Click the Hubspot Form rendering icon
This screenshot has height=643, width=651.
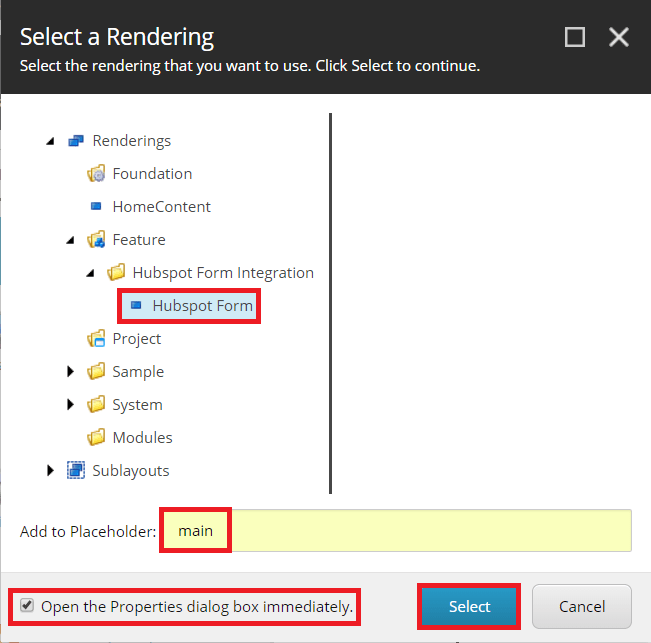(x=136, y=306)
